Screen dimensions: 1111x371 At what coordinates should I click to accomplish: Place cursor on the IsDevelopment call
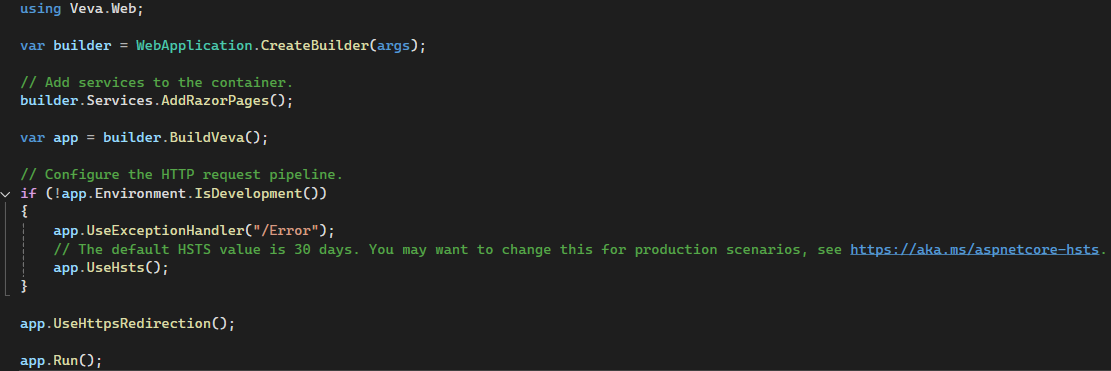[248, 193]
